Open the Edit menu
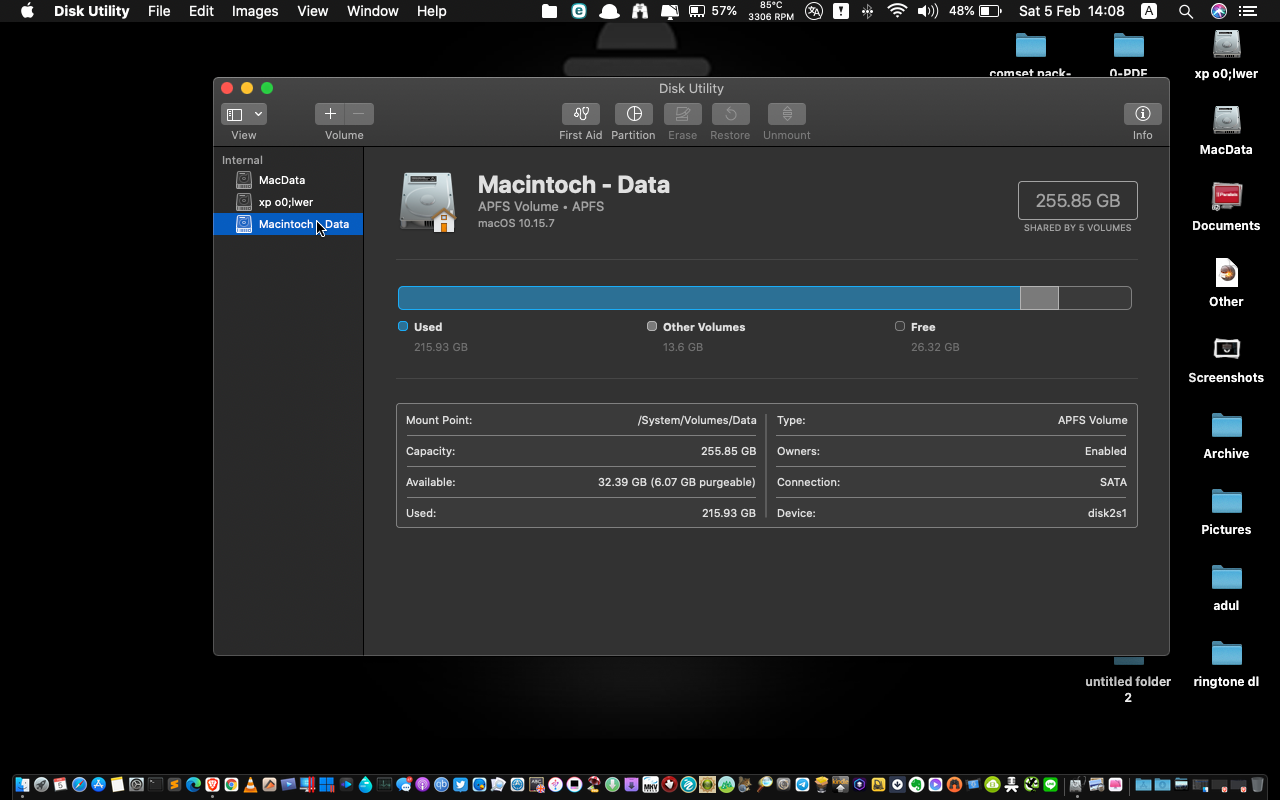The image size is (1280, 800). coord(201,11)
